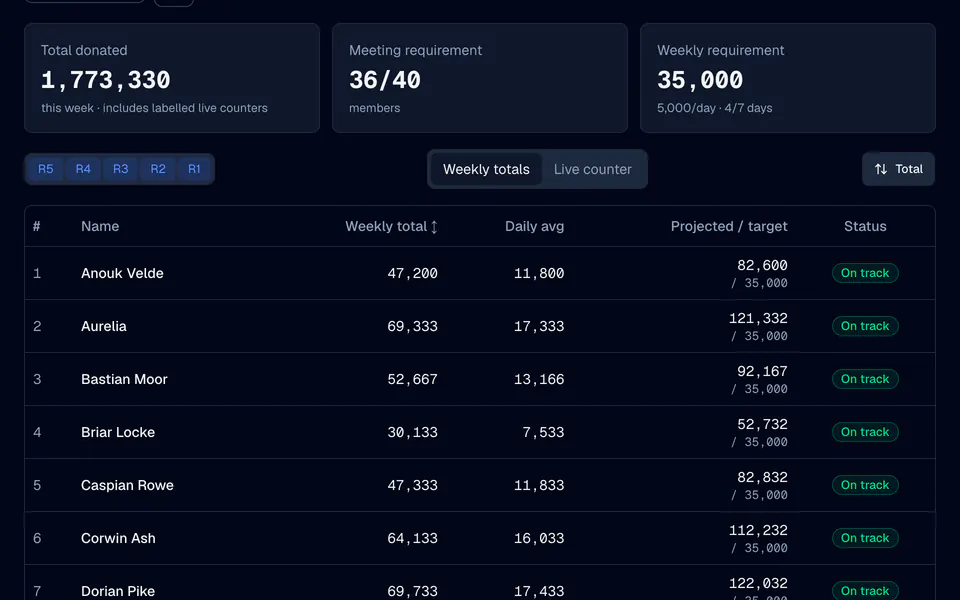The width and height of the screenshot is (960, 600).
Task: Click the daily average 17,333
Action: click(x=539, y=326)
